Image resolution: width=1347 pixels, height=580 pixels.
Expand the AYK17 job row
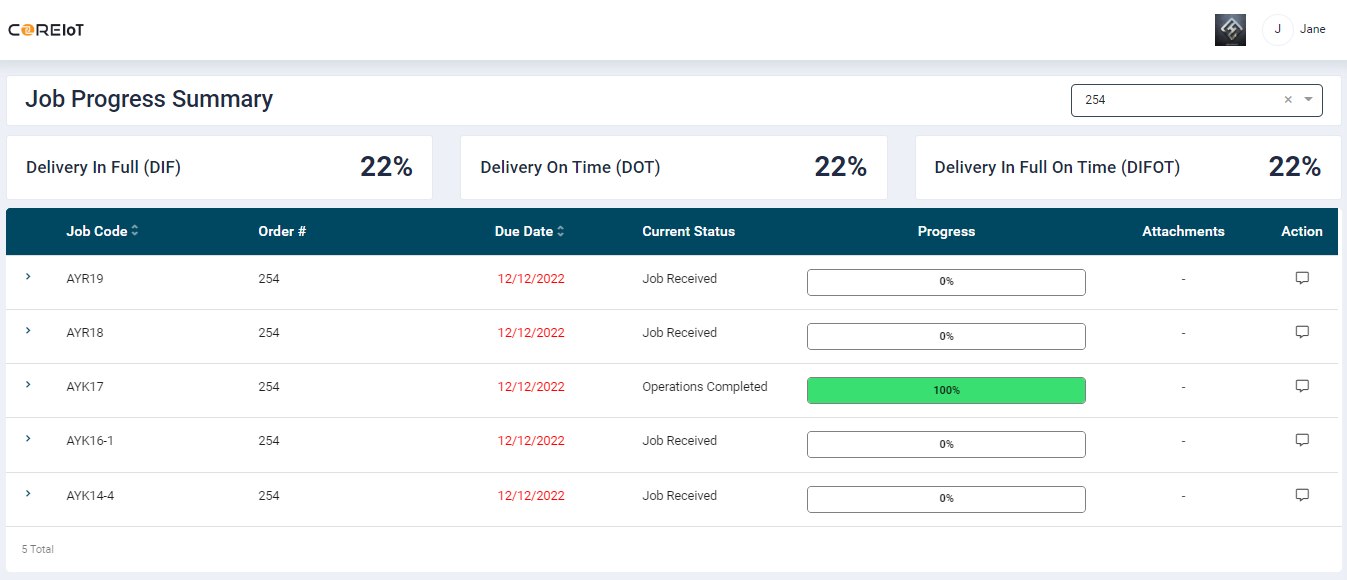pyautogui.click(x=28, y=385)
